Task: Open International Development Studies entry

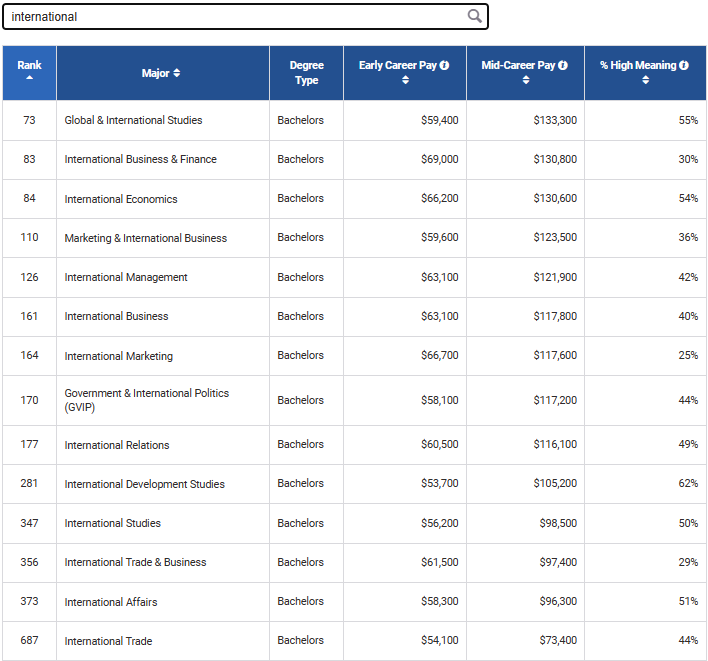Action: (x=144, y=484)
